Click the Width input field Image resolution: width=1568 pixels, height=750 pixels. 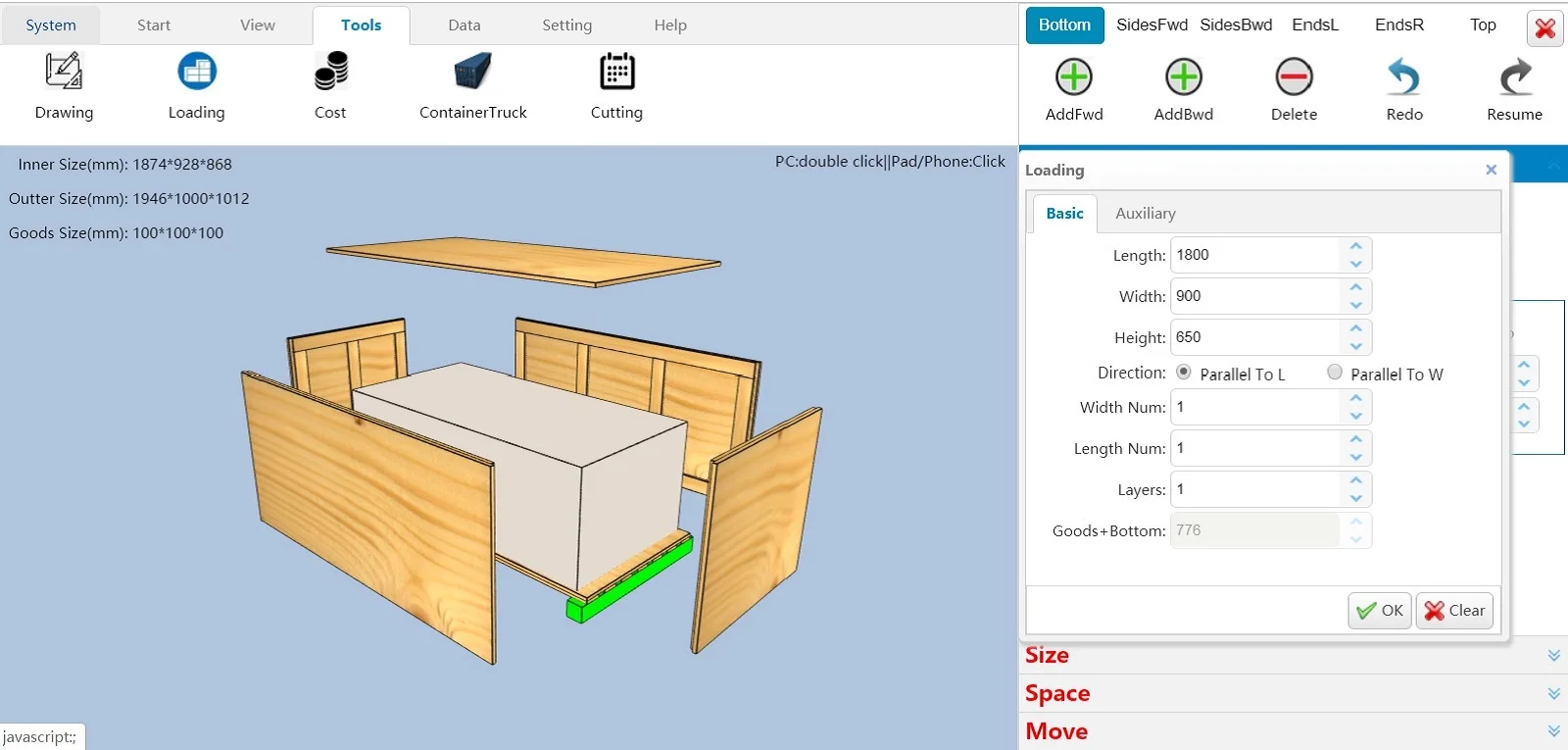[1255, 296]
